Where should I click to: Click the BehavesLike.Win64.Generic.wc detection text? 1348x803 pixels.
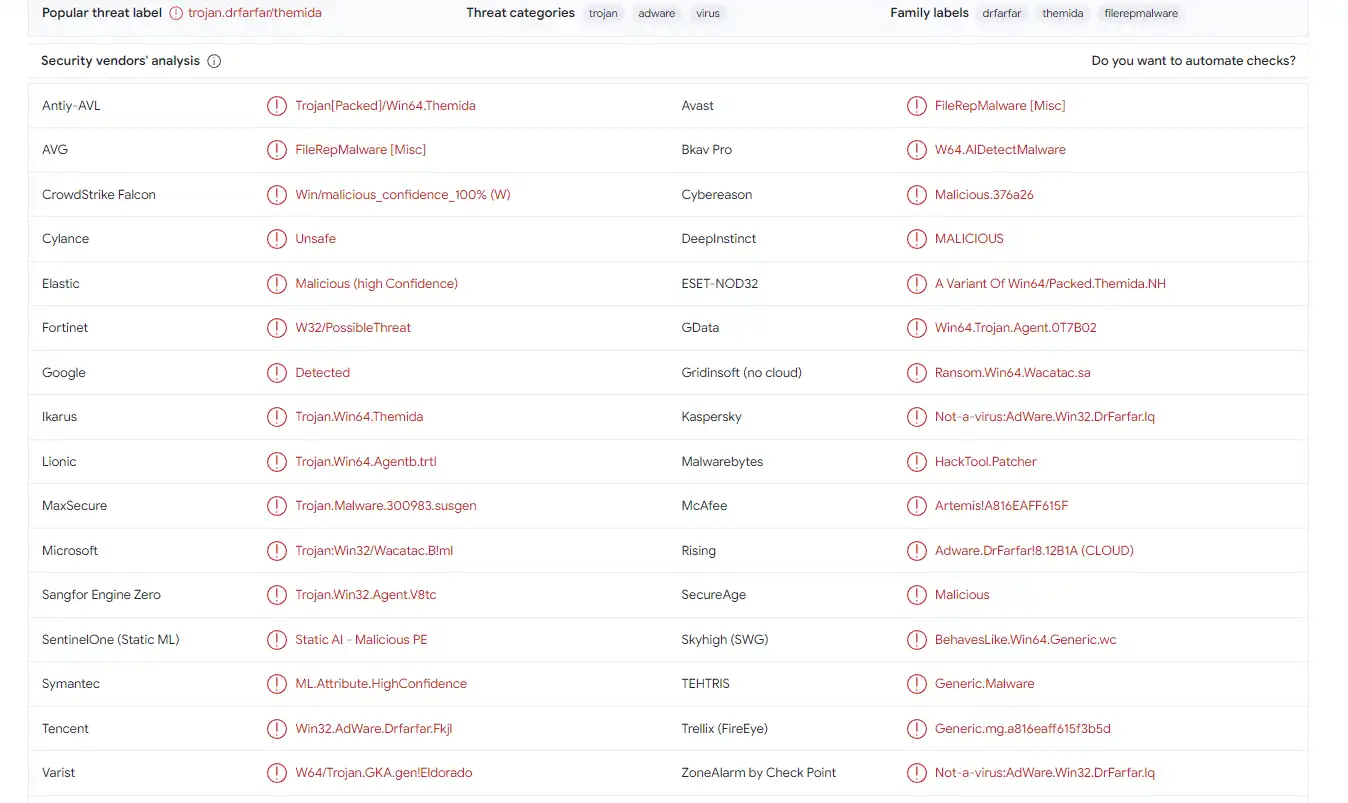[x=1026, y=640]
